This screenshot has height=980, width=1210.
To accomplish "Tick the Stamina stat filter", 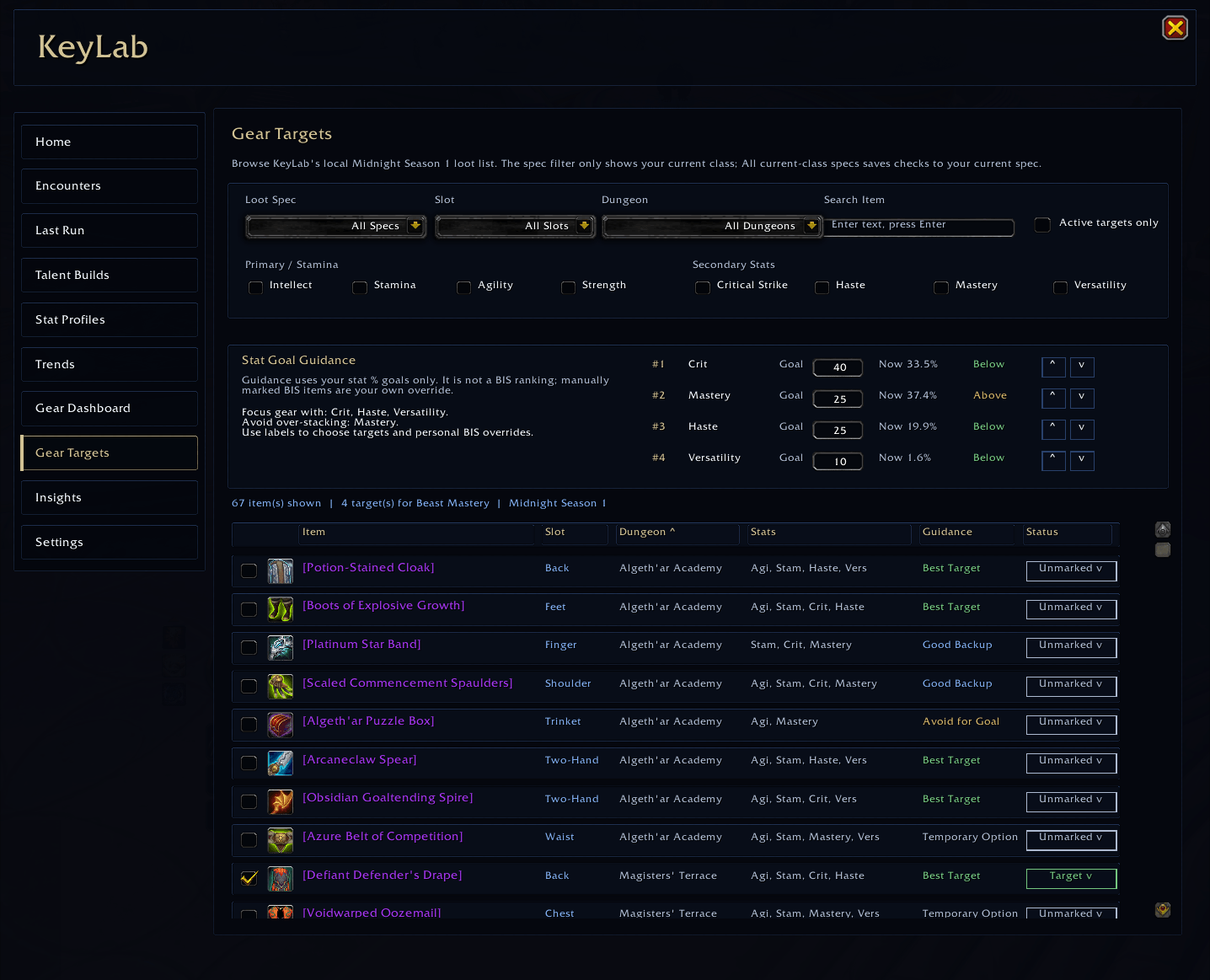I will point(360,287).
